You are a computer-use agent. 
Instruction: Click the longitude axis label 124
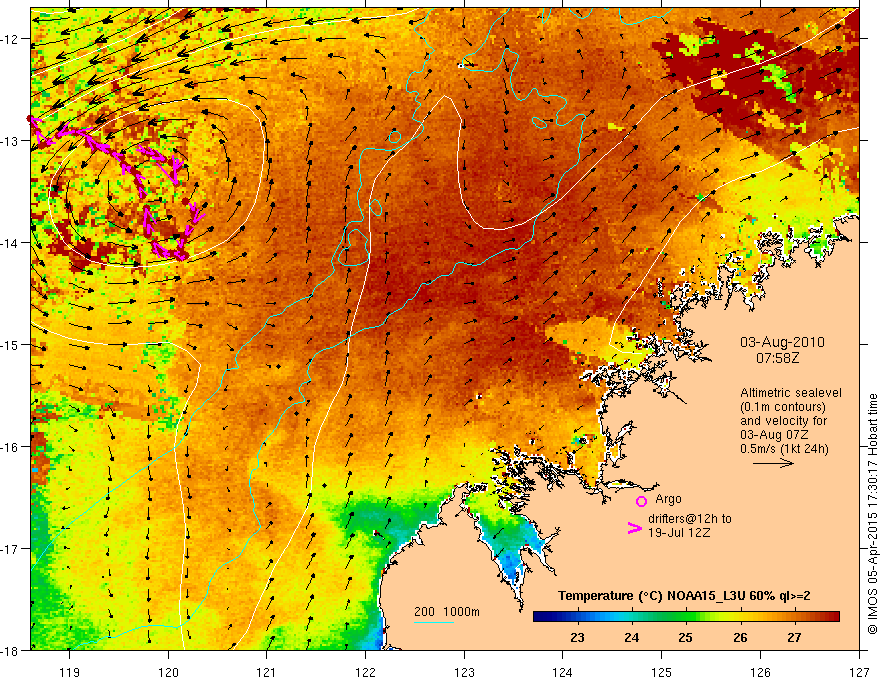click(x=563, y=672)
